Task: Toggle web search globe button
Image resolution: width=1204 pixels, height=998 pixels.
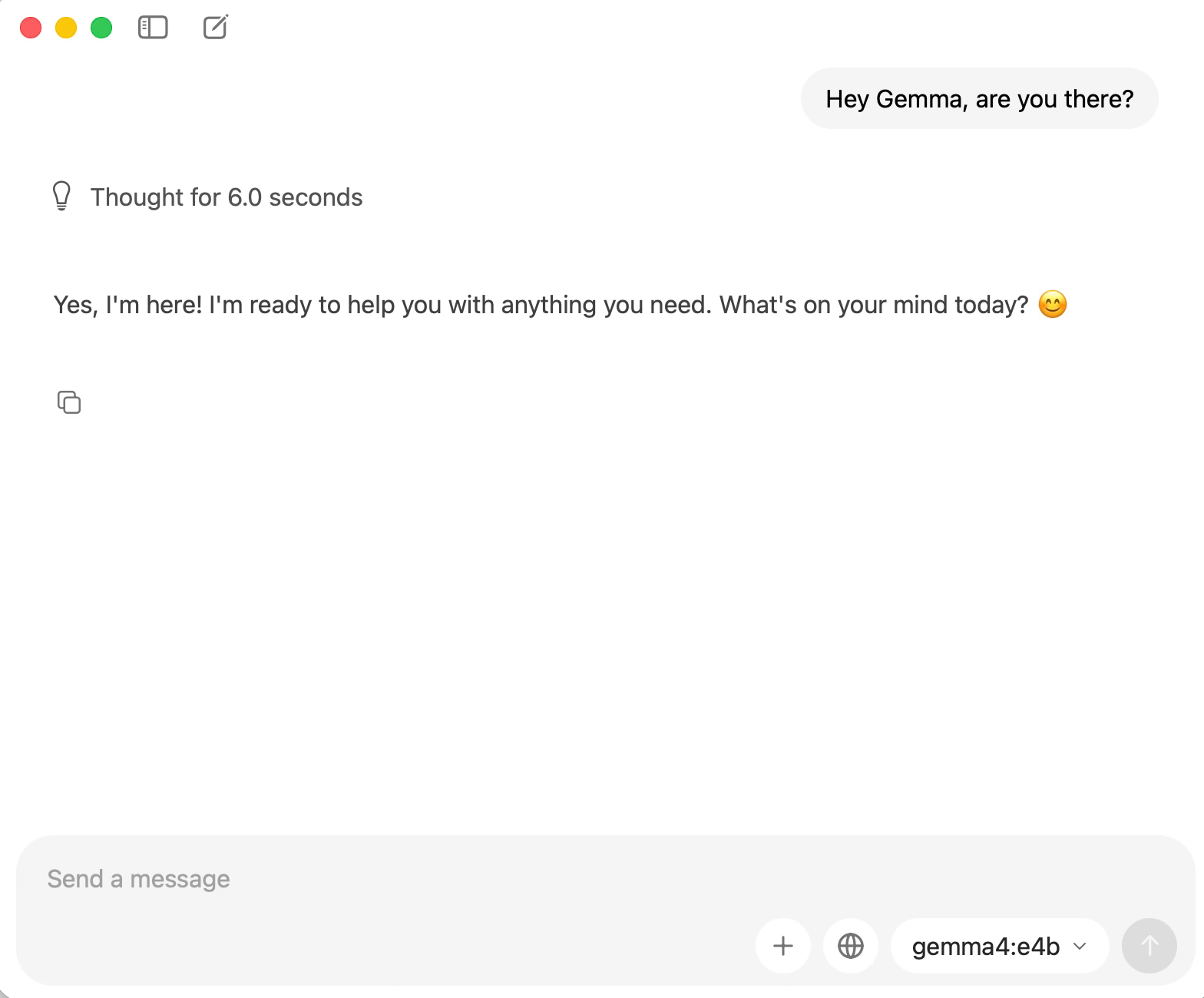Action: click(850, 946)
